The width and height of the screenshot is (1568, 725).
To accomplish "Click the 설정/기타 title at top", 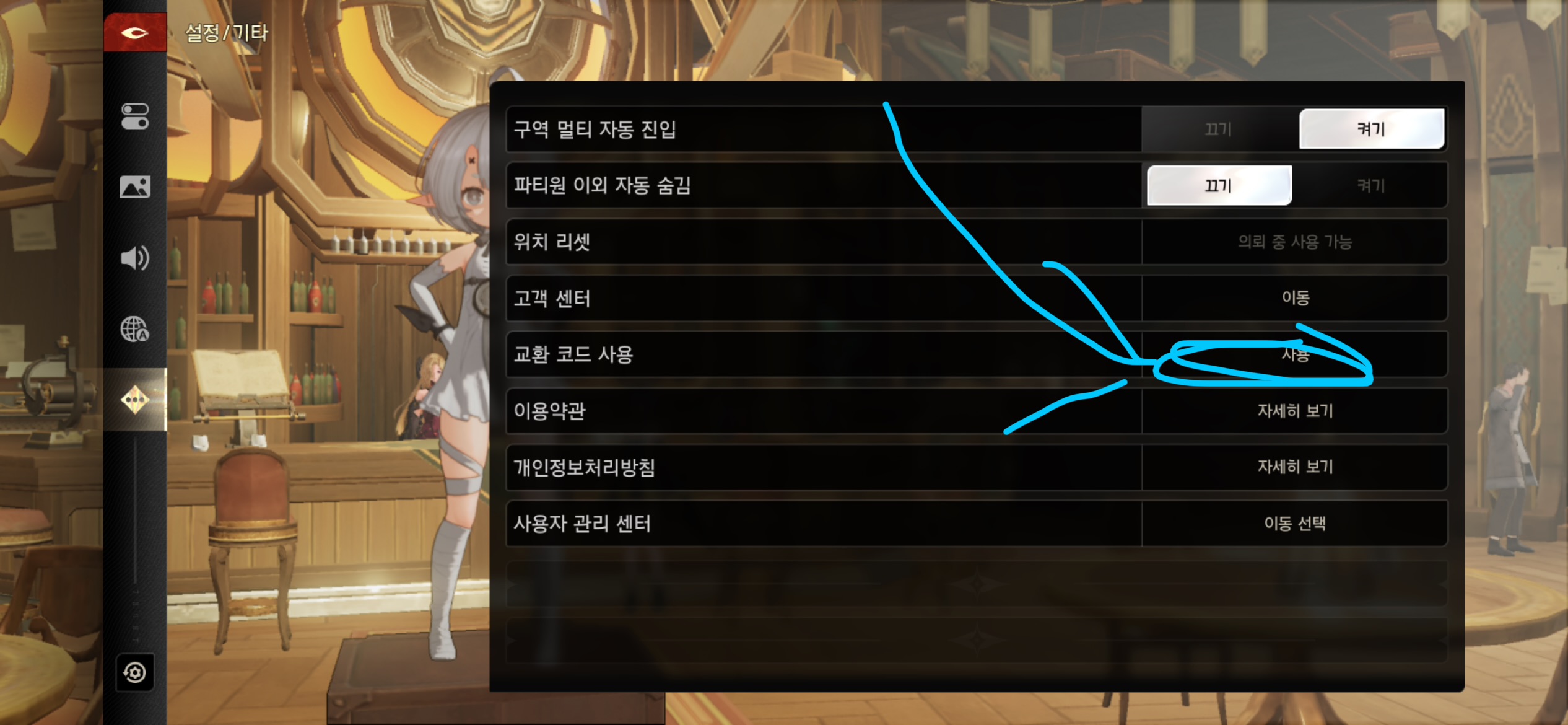I will pos(227,32).
